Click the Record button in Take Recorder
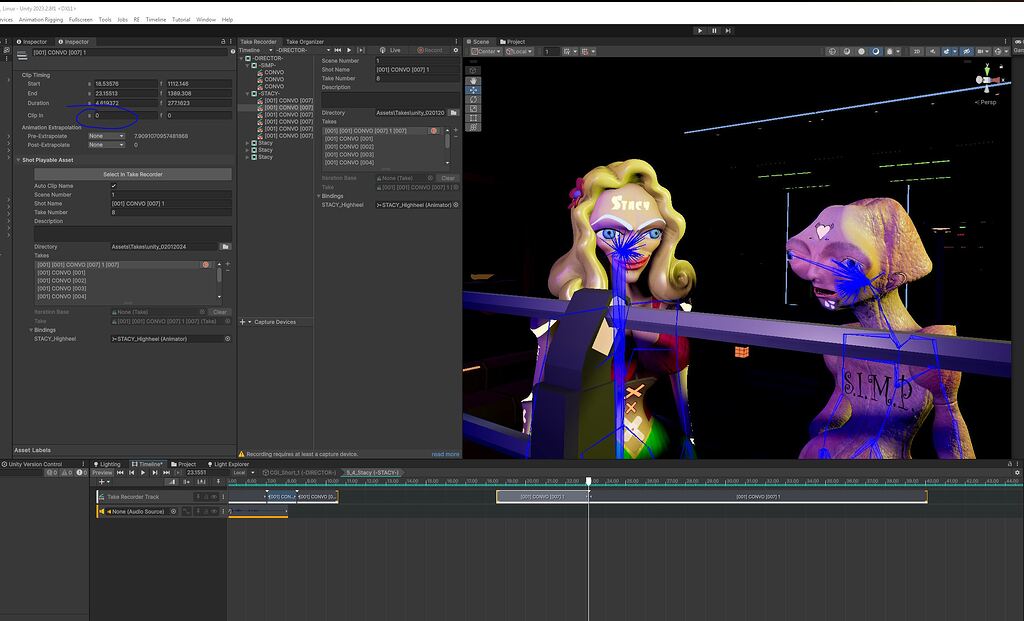 point(431,50)
